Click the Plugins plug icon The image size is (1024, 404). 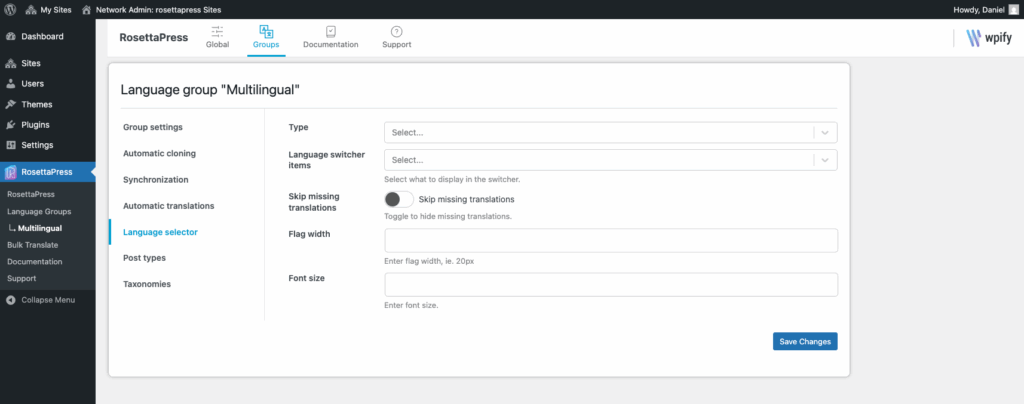click(10, 125)
